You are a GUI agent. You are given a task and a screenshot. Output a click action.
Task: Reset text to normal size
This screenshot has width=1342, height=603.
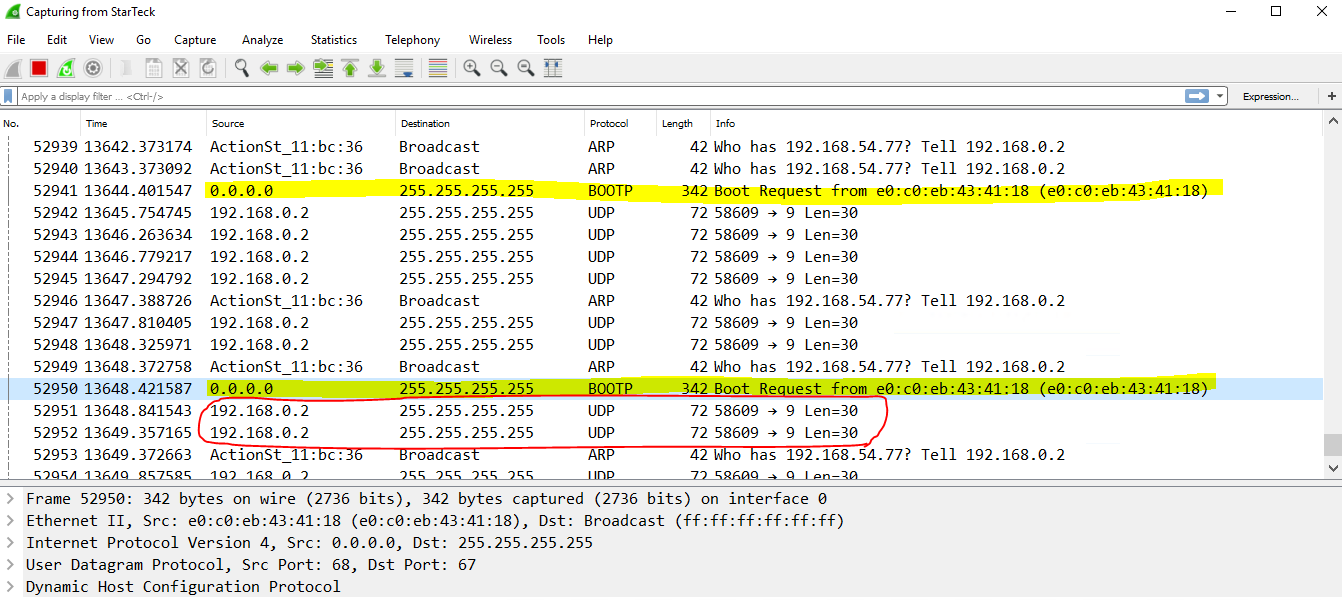(526, 68)
